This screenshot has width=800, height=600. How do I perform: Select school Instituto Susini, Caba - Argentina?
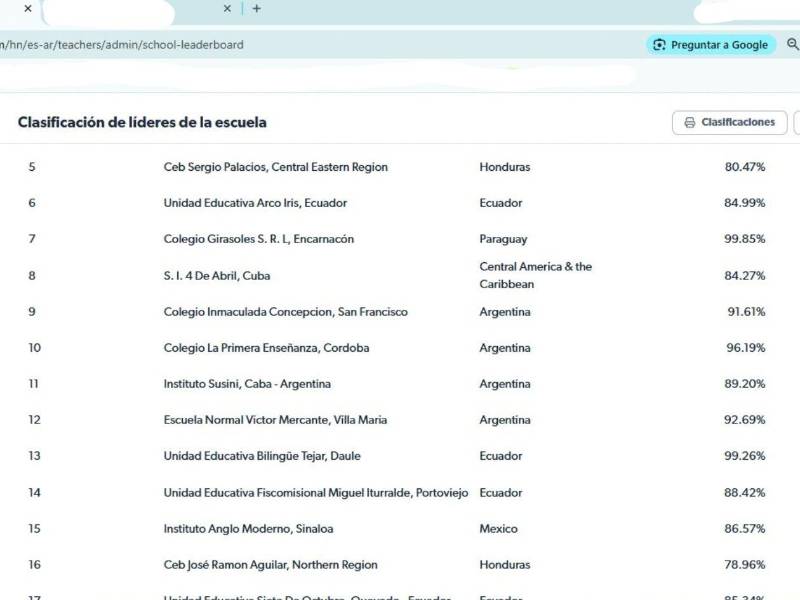(x=247, y=384)
